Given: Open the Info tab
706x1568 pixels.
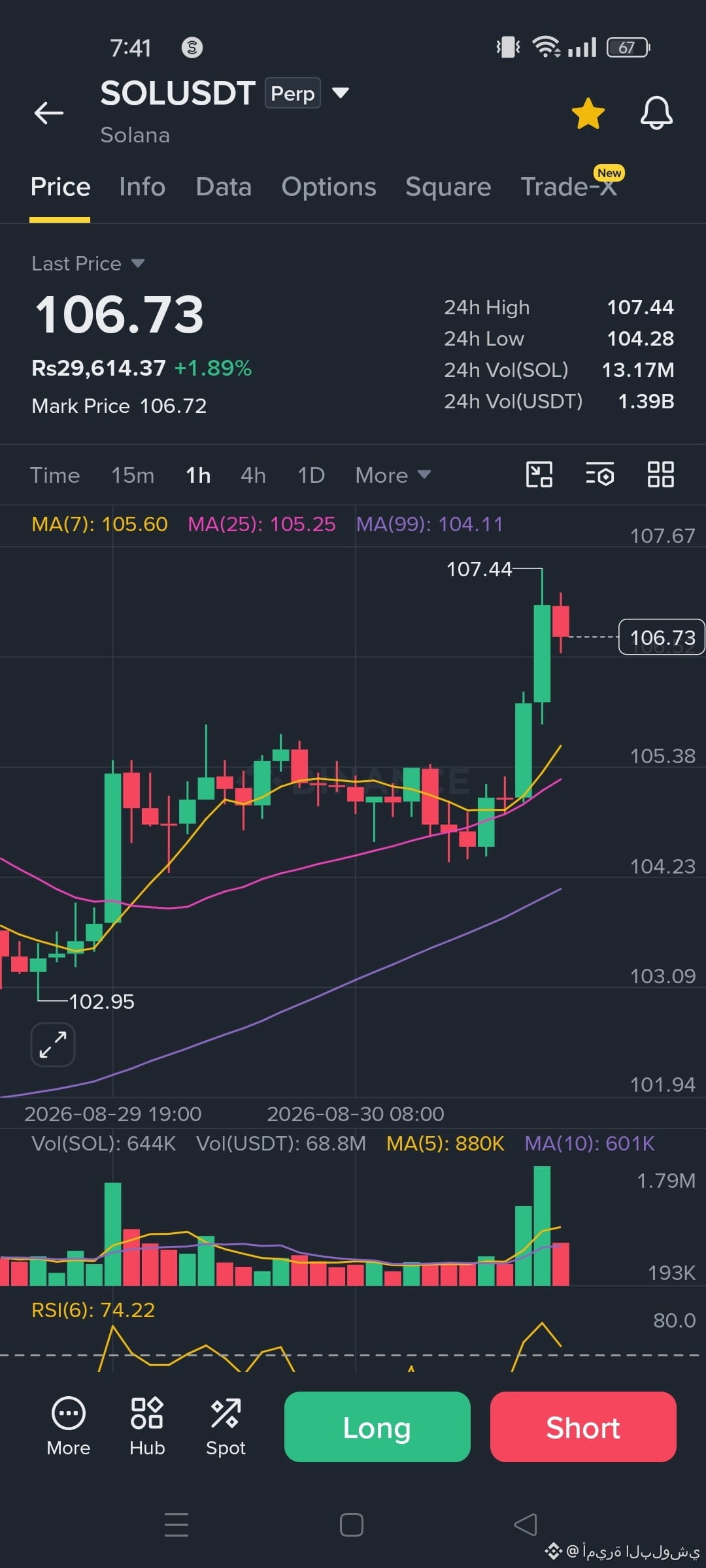Looking at the screenshot, I should click(x=143, y=187).
